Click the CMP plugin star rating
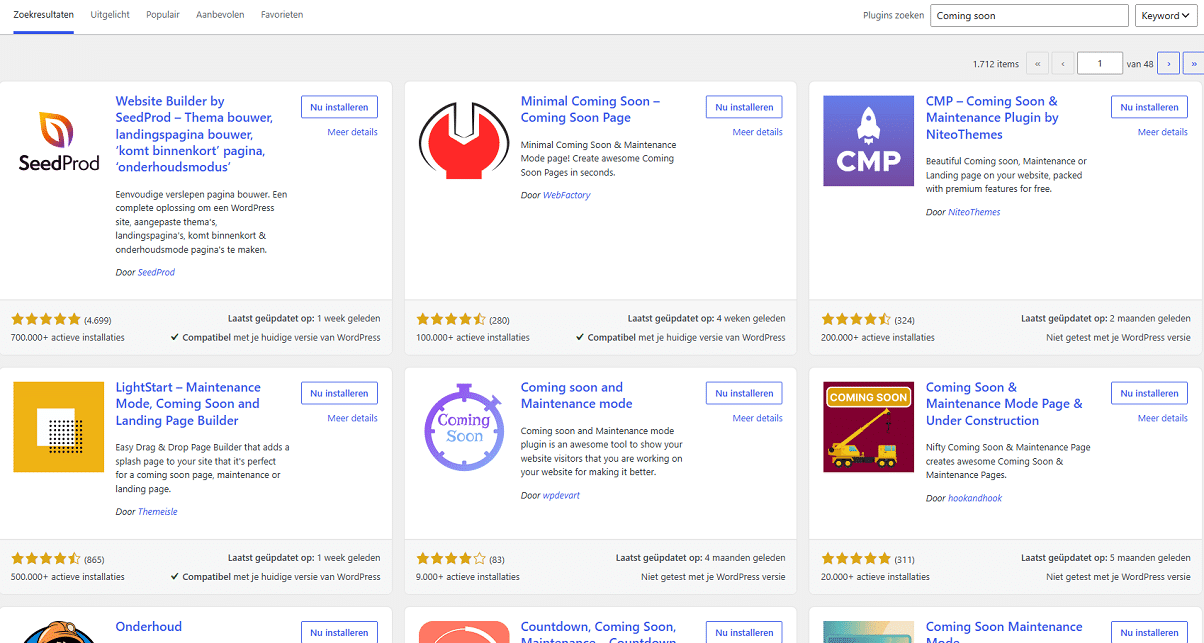Viewport: 1204px width, 643px height. [x=856, y=320]
